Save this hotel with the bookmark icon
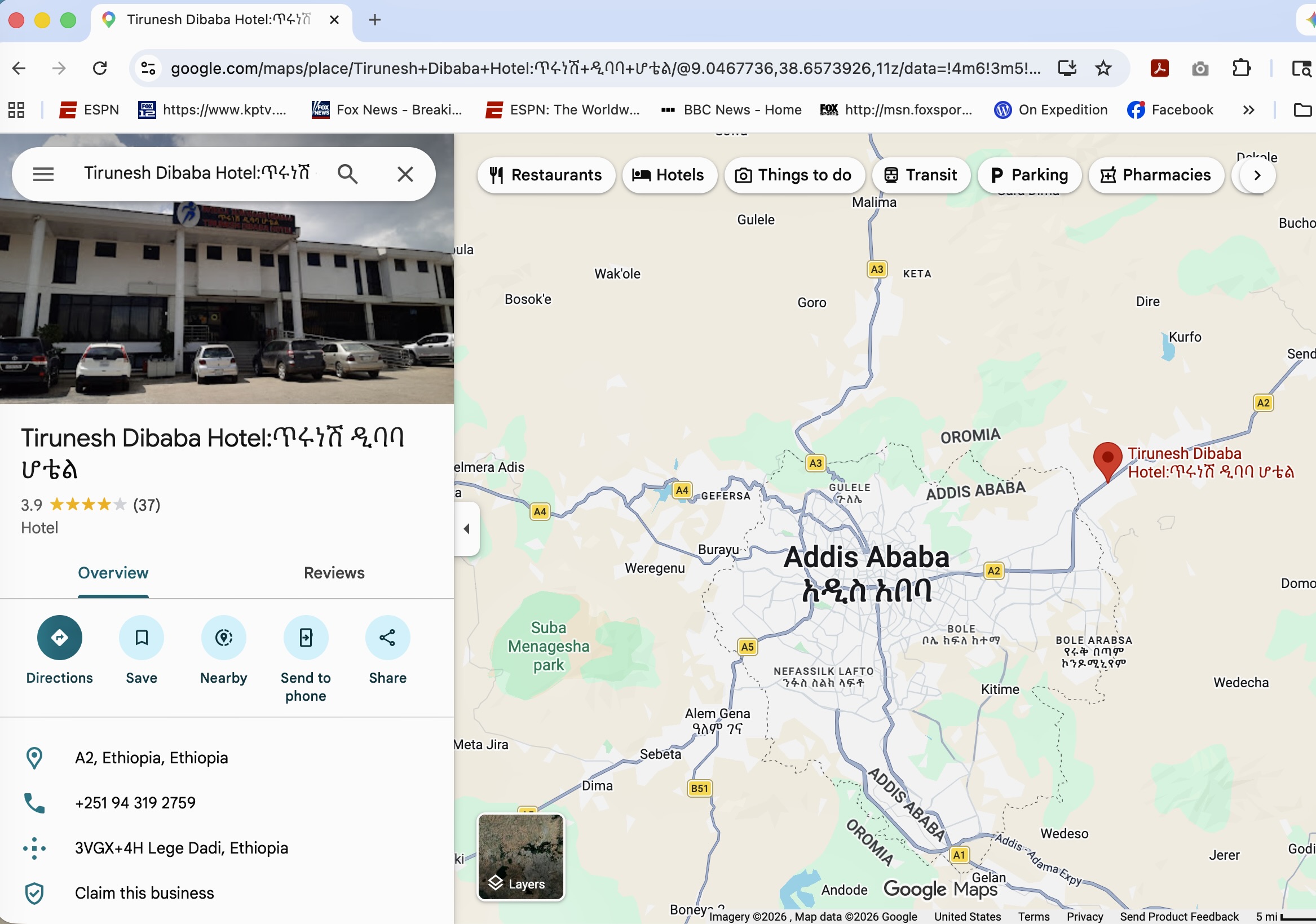1316x924 pixels. pyautogui.click(x=142, y=638)
